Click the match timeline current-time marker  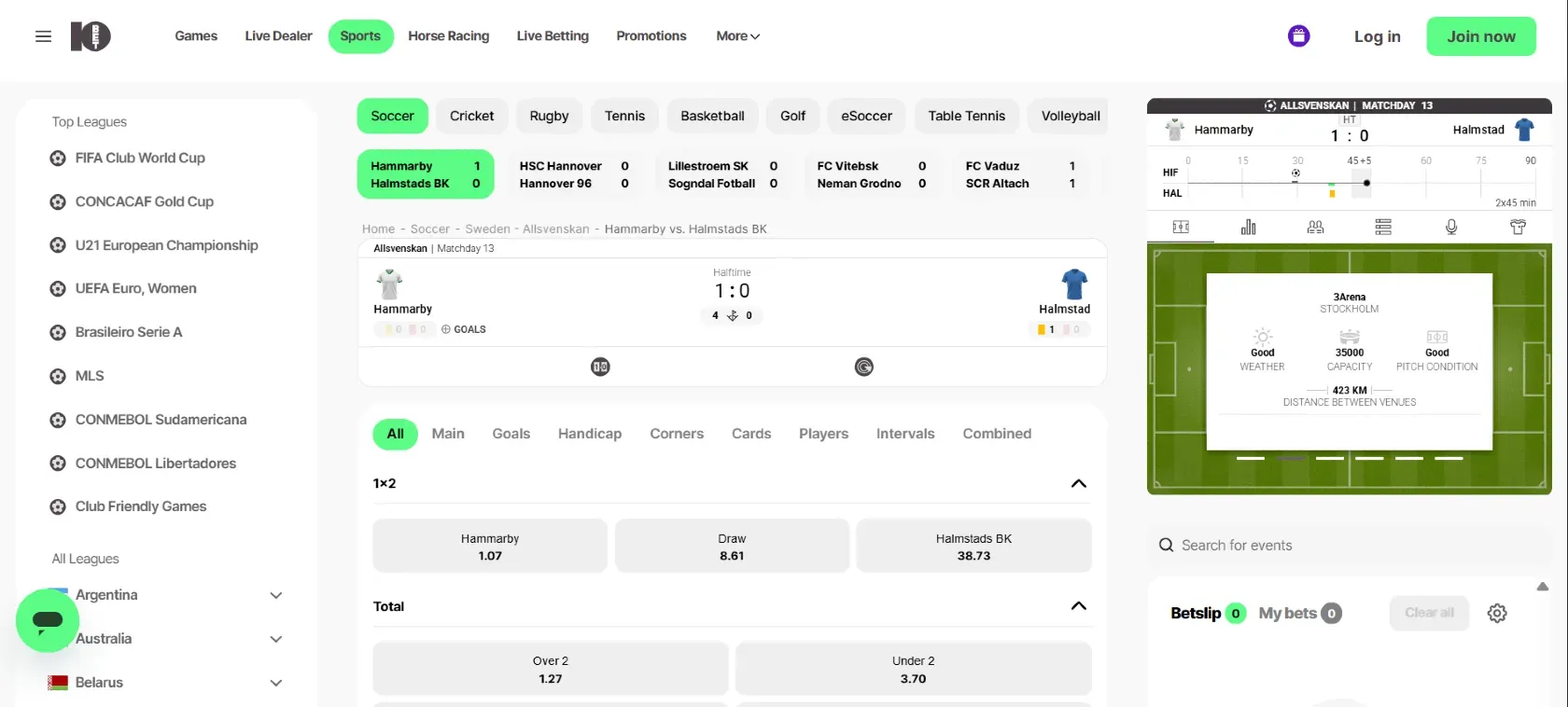[1366, 183]
